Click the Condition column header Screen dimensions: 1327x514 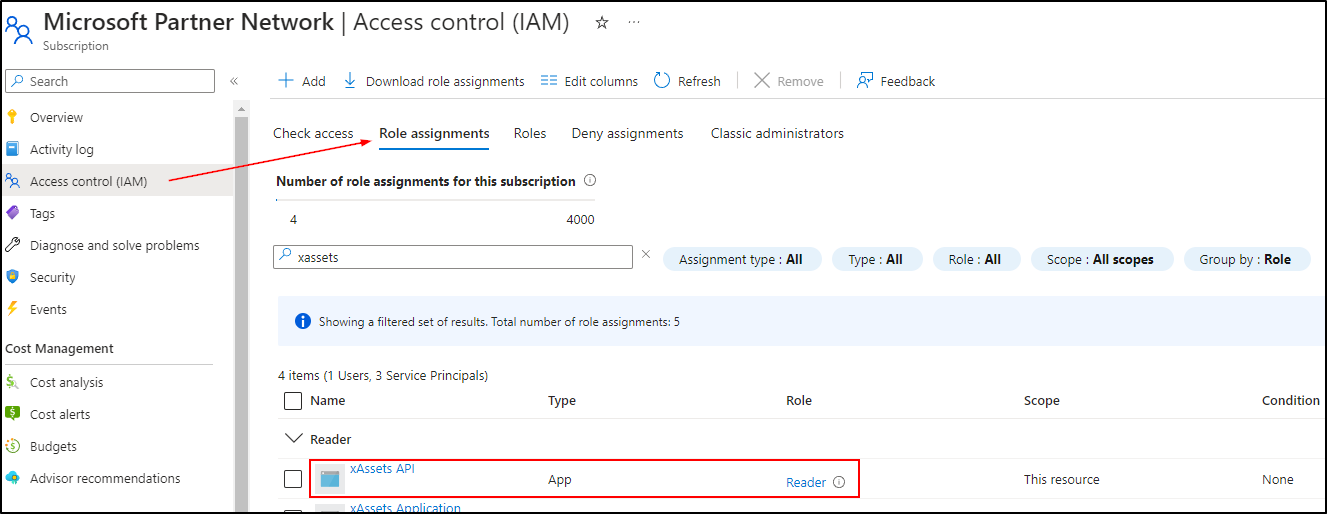(1291, 401)
